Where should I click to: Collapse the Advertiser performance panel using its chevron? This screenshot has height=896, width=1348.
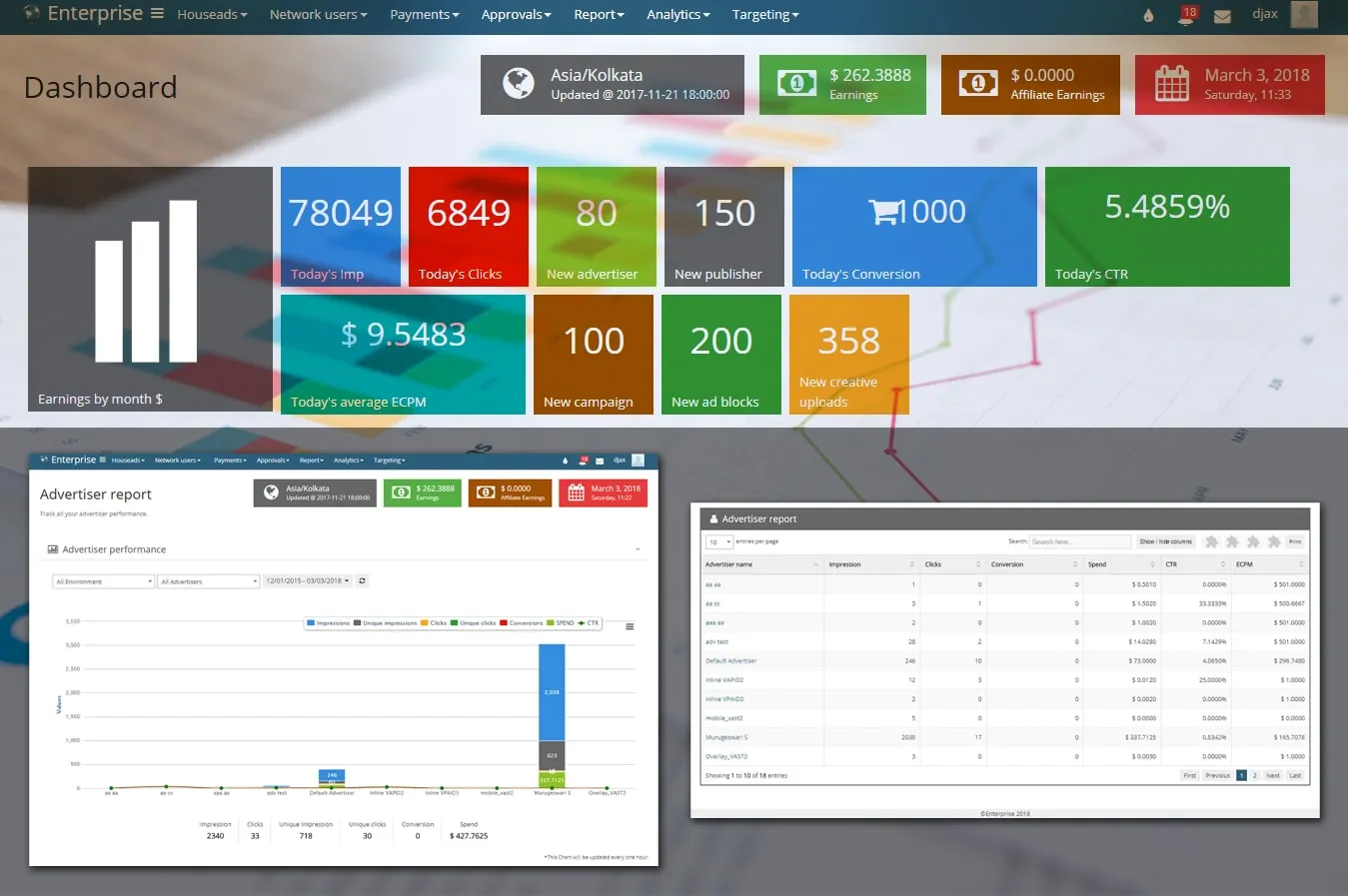click(x=638, y=549)
